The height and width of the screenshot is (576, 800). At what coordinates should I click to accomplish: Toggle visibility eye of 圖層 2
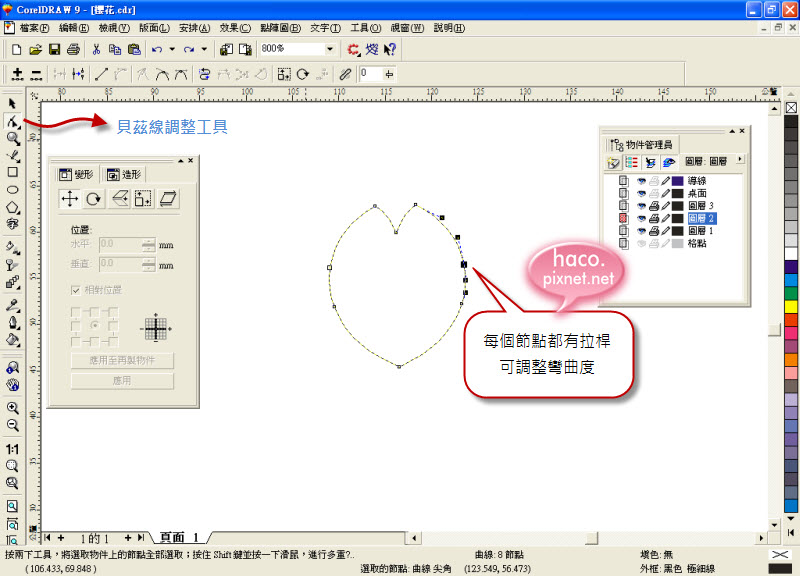[x=641, y=218]
